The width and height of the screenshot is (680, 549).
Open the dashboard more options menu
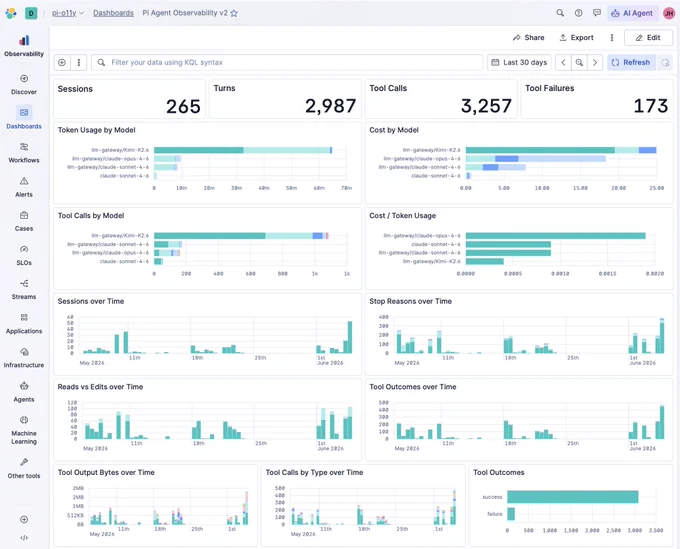pos(612,38)
